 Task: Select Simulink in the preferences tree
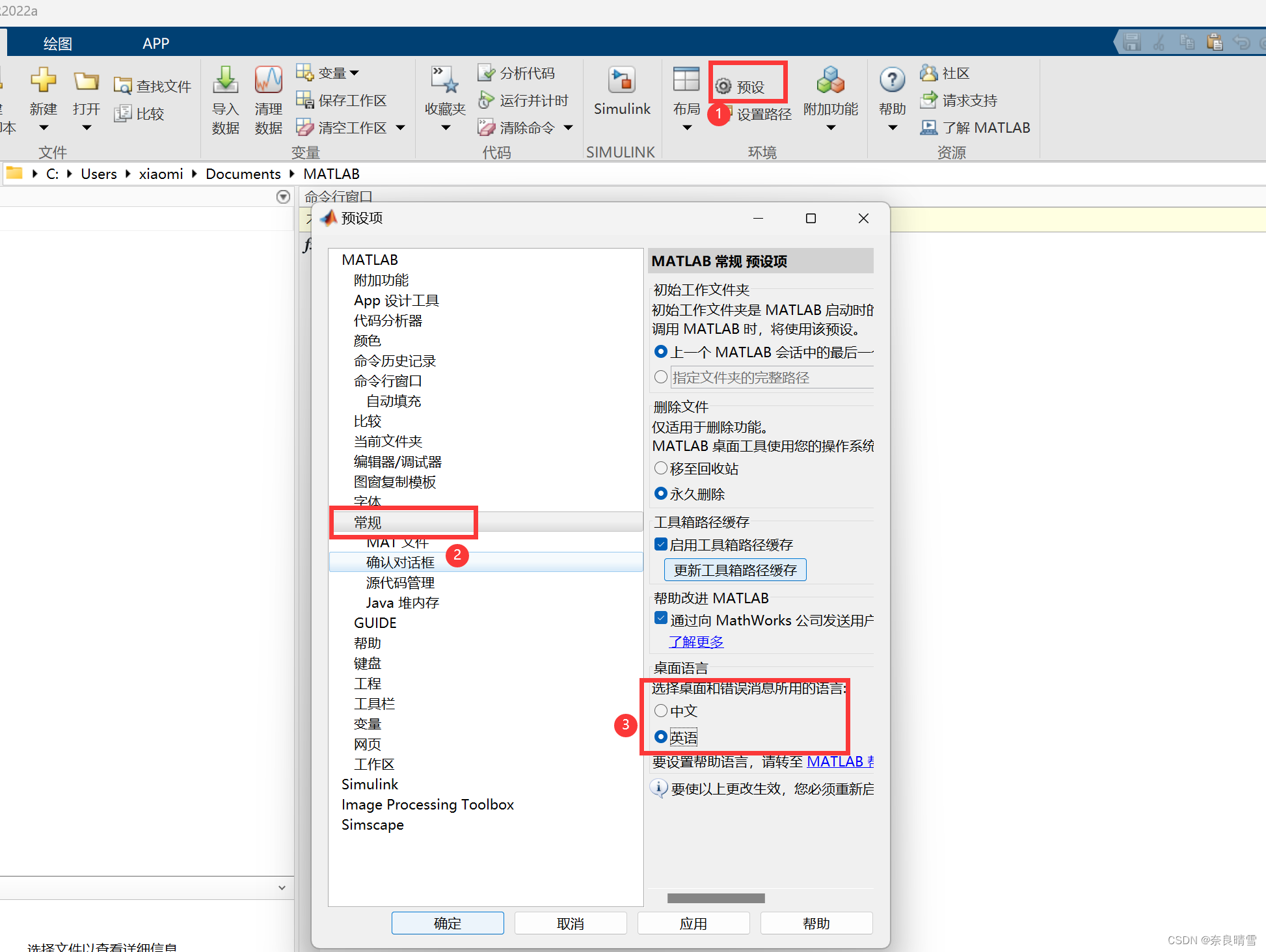click(x=370, y=784)
